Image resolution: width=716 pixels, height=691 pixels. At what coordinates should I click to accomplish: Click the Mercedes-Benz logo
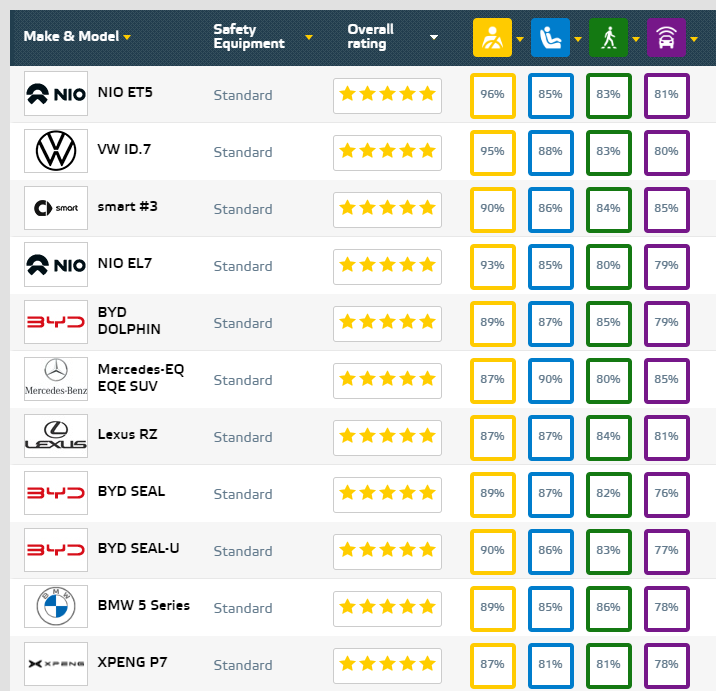(56, 380)
